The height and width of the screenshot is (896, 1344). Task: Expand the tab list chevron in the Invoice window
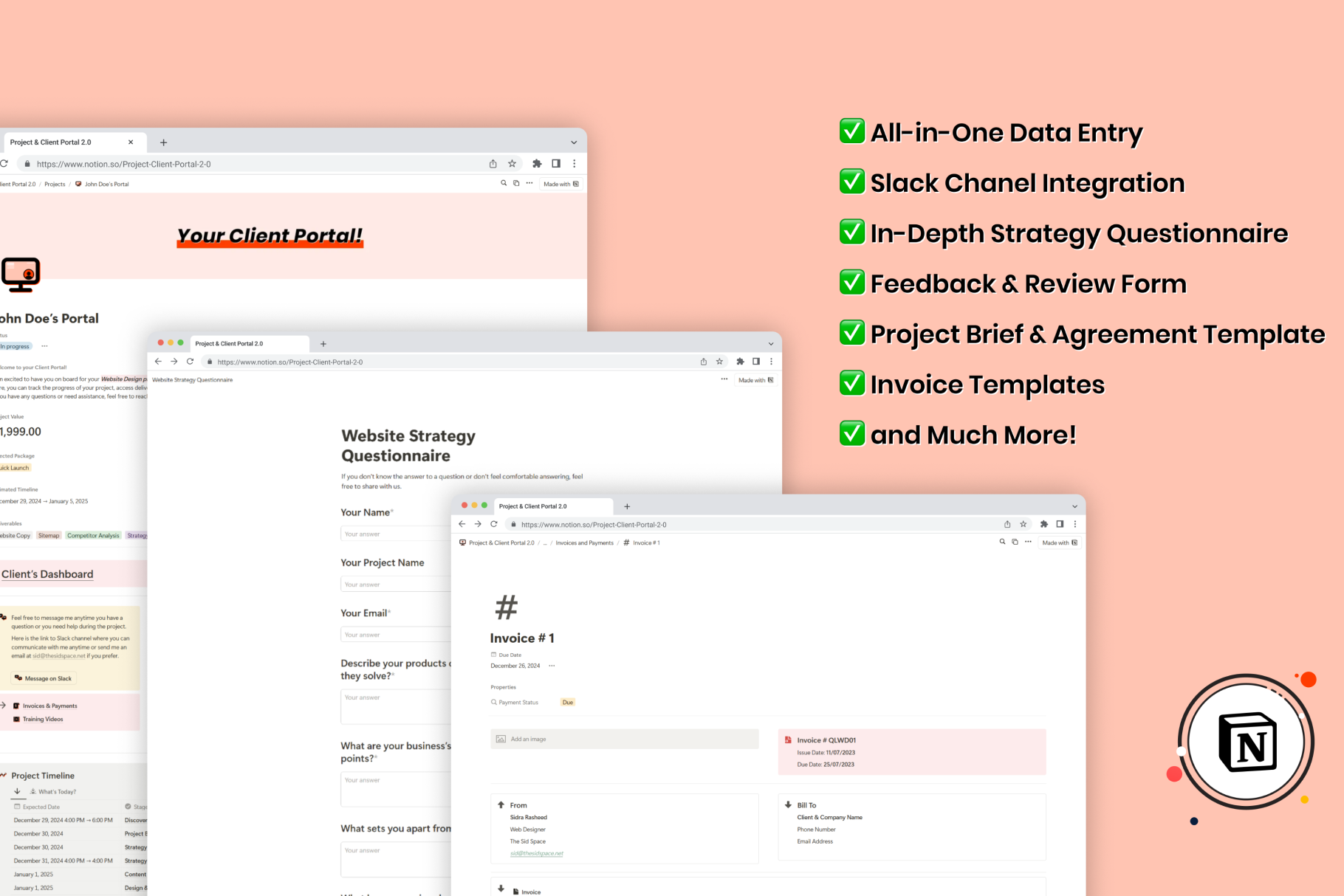1074,506
